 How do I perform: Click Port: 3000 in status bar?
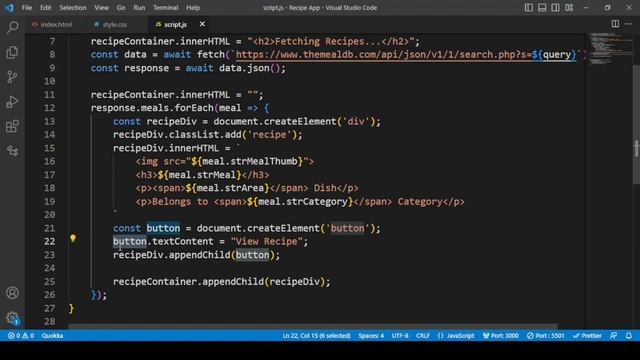coord(500,336)
